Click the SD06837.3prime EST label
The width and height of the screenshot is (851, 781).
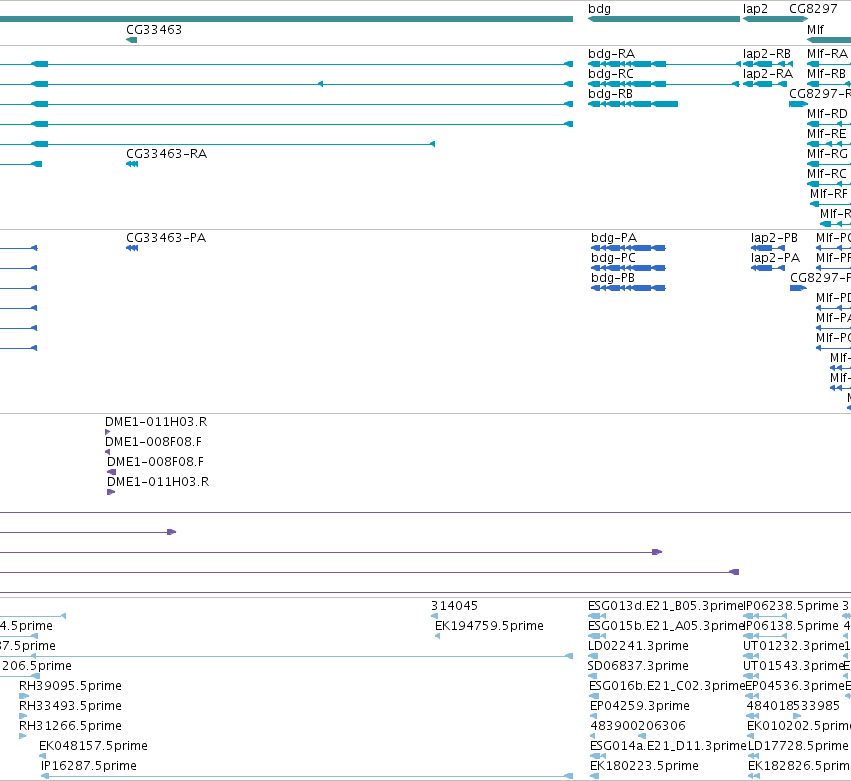pos(638,666)
